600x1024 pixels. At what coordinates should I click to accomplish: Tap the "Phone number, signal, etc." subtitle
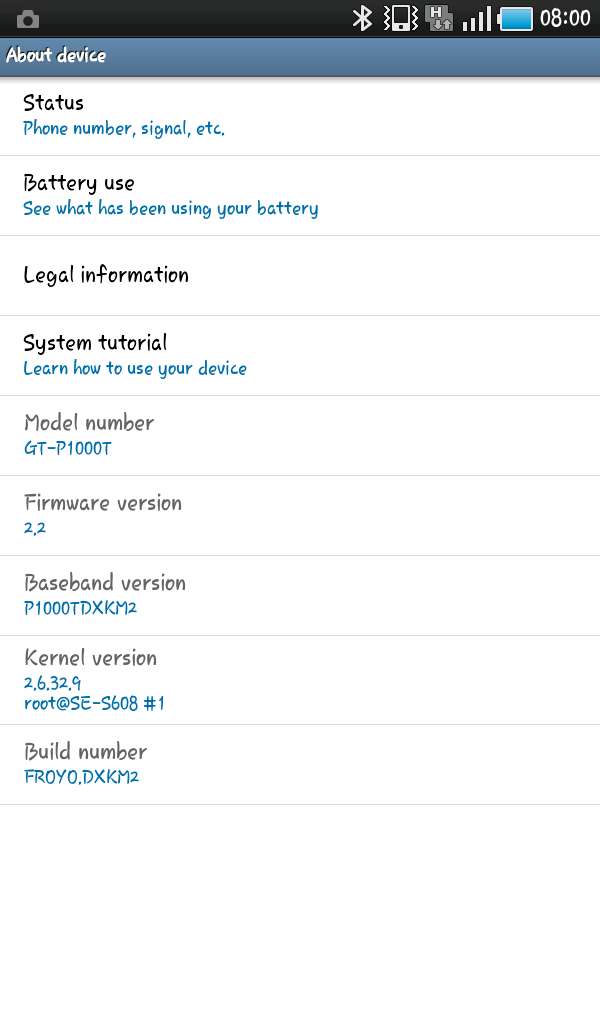point(123,129)
